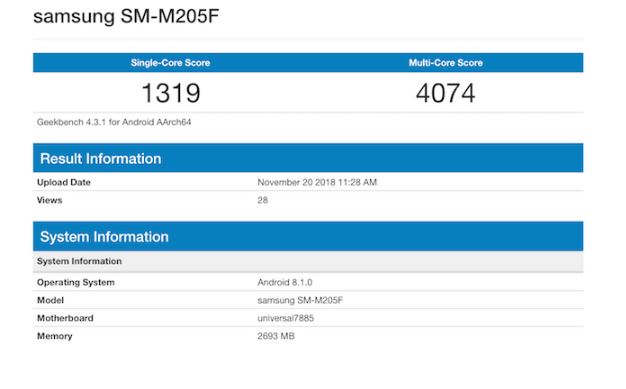The width and height of the screenshot is (626, 389).
Task: Click the multi-core score value 4074
Action: click(x=446, y=93)
